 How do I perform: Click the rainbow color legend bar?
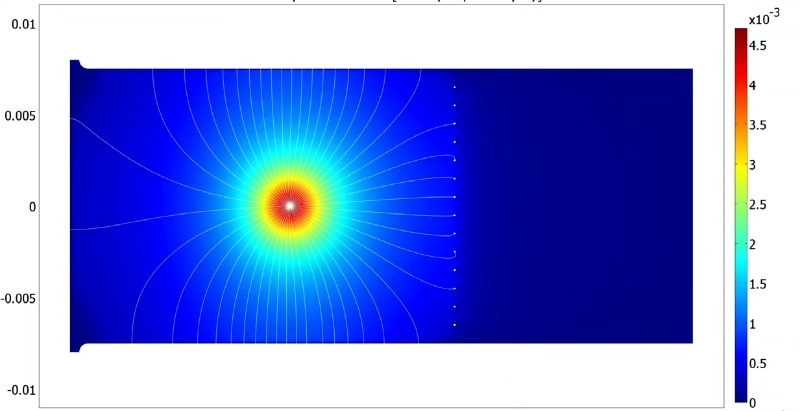pos(741,215)
